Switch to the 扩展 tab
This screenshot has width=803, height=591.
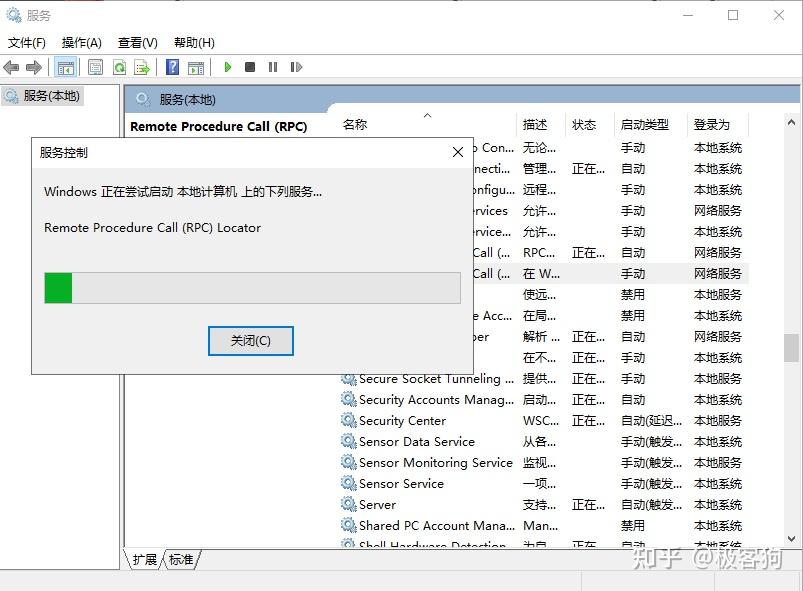coord(144,559)
